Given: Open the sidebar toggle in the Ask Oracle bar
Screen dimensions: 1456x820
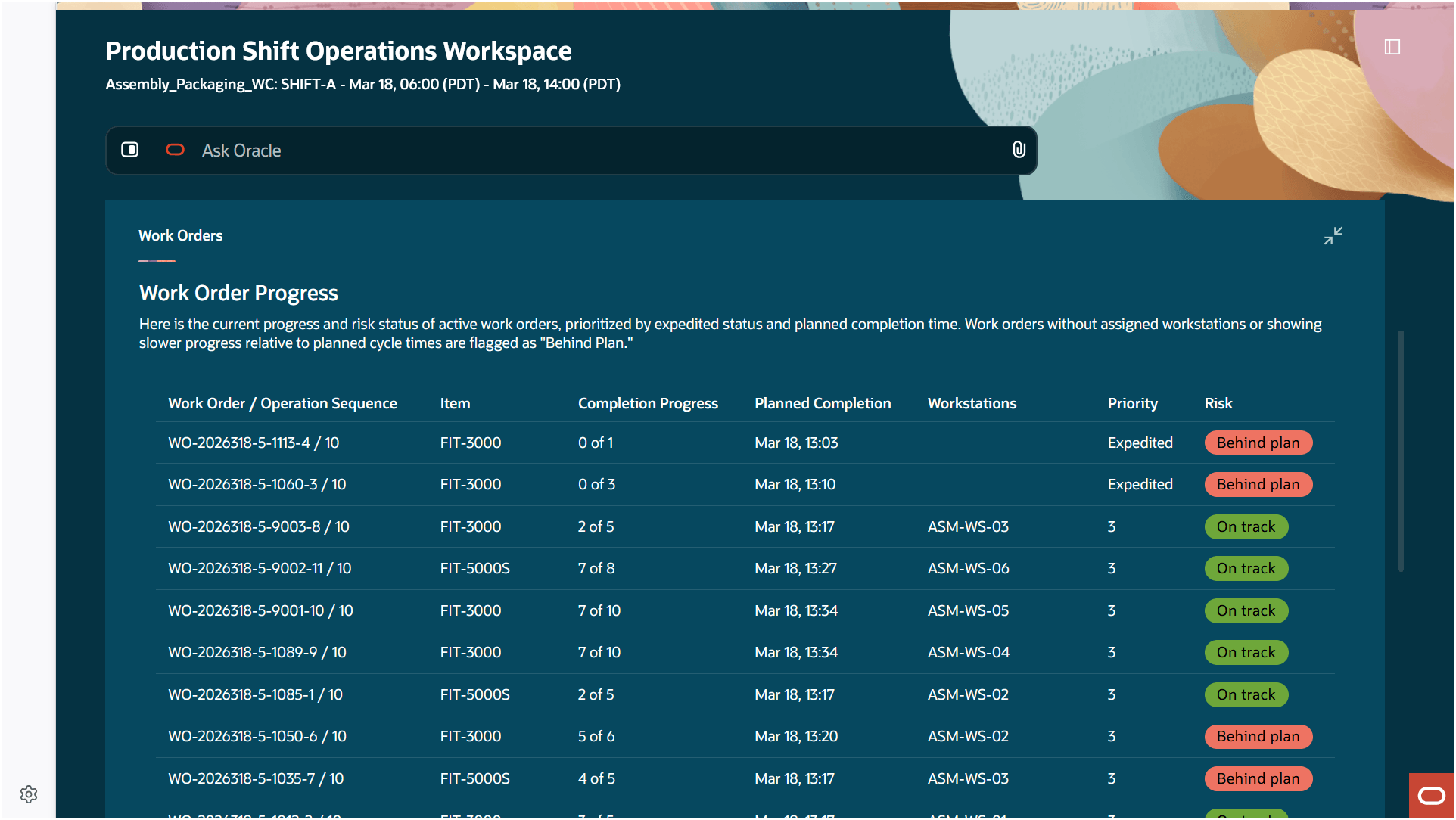Looking at the screenshot, I should (130, 150).
